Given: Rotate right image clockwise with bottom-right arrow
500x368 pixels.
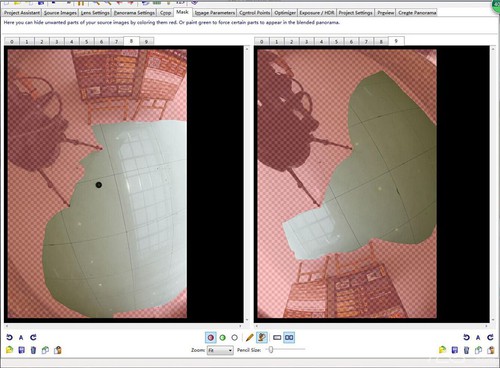Looking at the screenshot, I should click(x=490, y=337).
